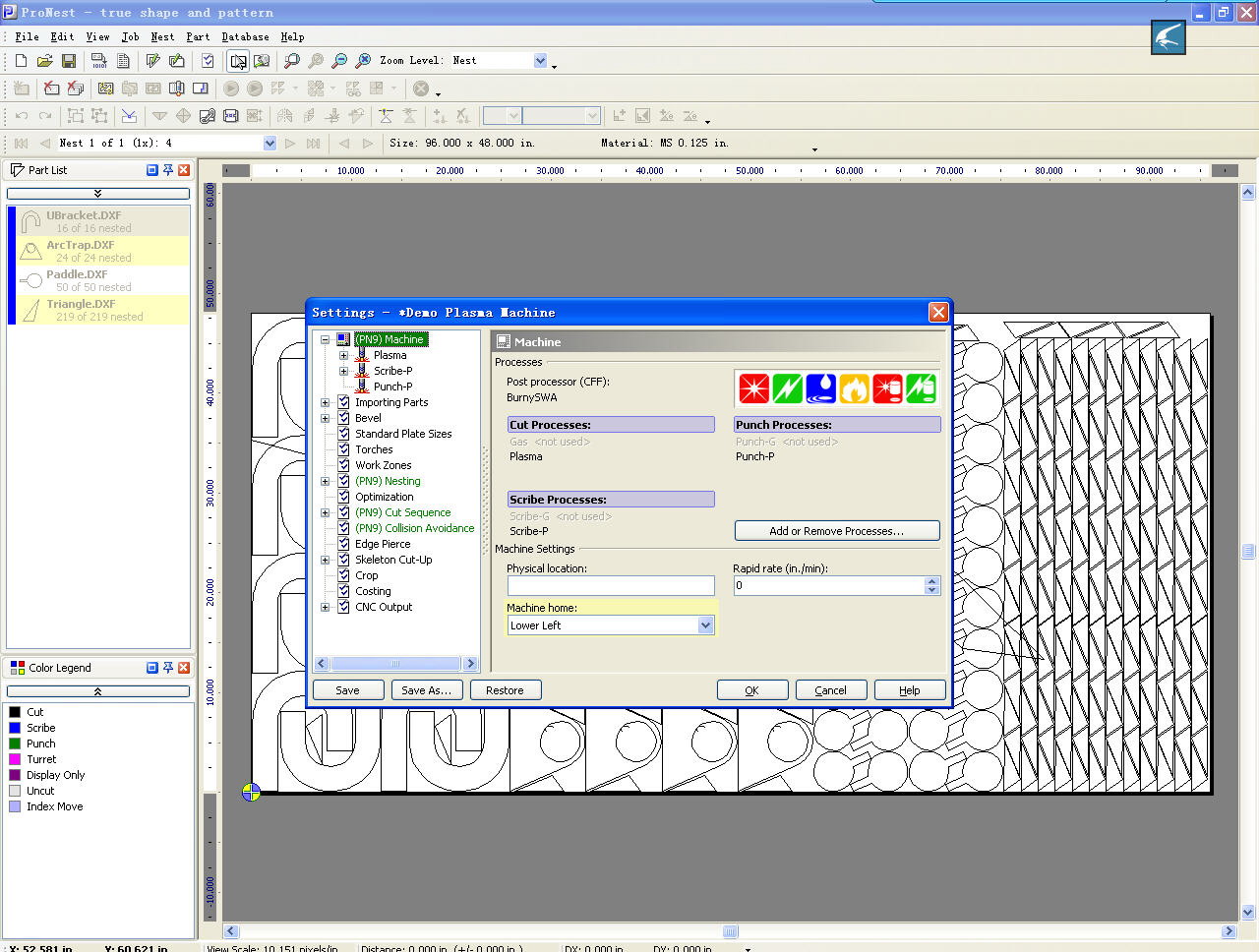Expand the (PN9) Nesting tree node
This screenshot has height=952, width=1259.
point(325,481)
